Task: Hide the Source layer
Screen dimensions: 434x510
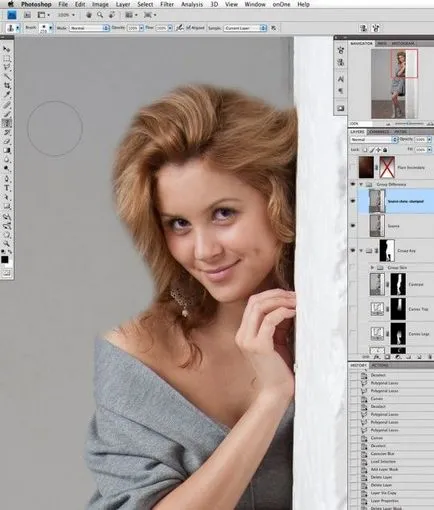Action: tap(353, 226)
